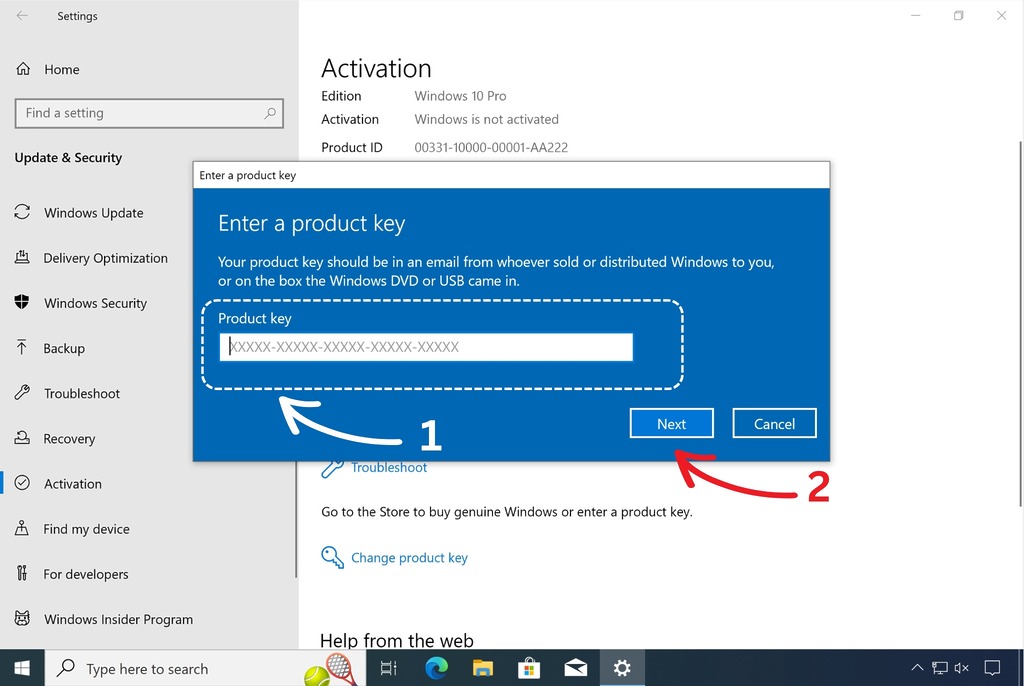The width and height of the screenshot is (1024, 686).
Task: Open Windows Security page
Action: [95, 303]
